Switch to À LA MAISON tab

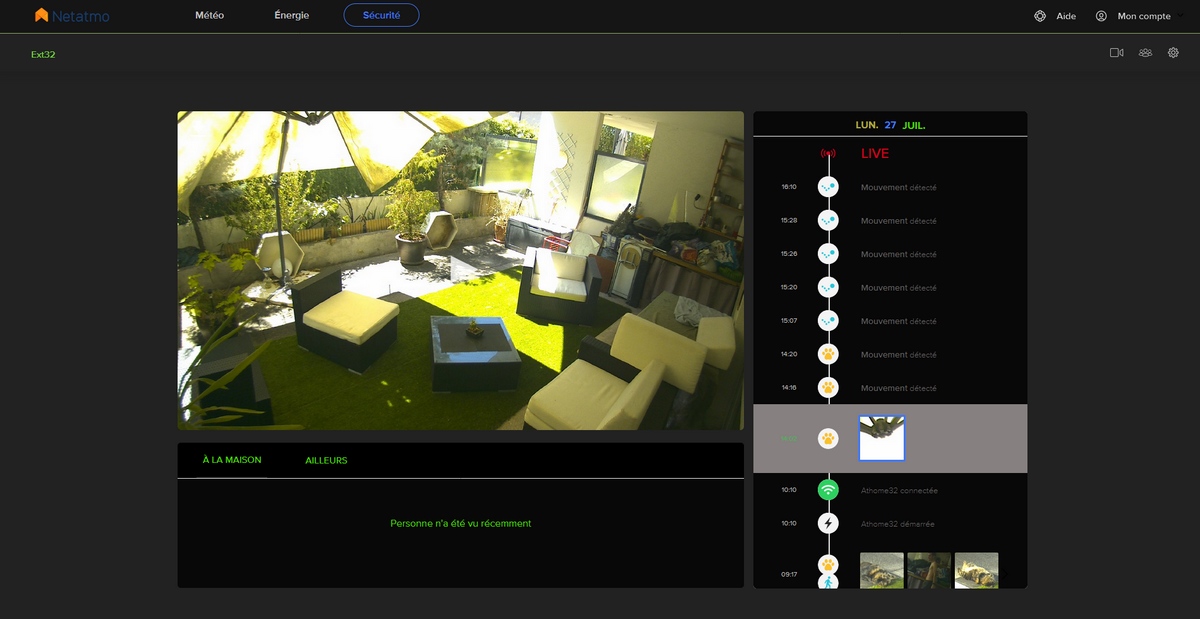click(x=232, y=460)
